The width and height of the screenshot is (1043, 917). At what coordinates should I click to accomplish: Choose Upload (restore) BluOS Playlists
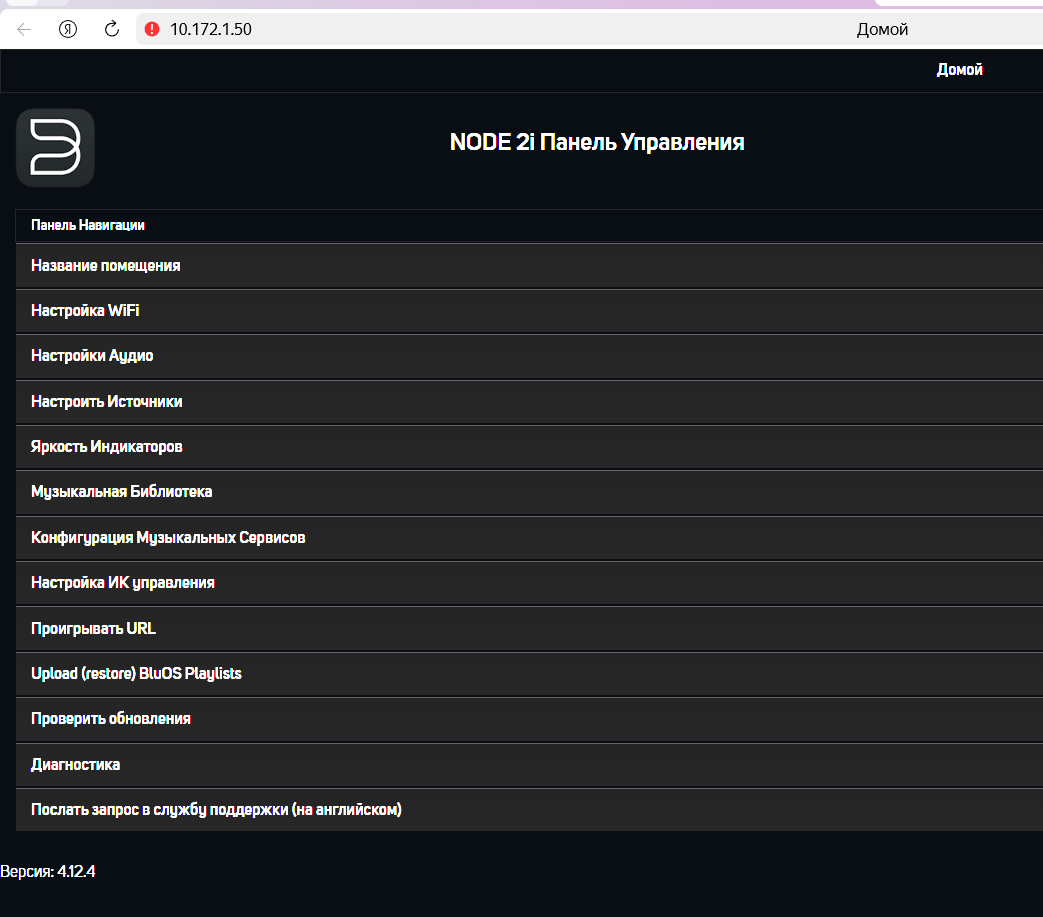coord(136,674)
